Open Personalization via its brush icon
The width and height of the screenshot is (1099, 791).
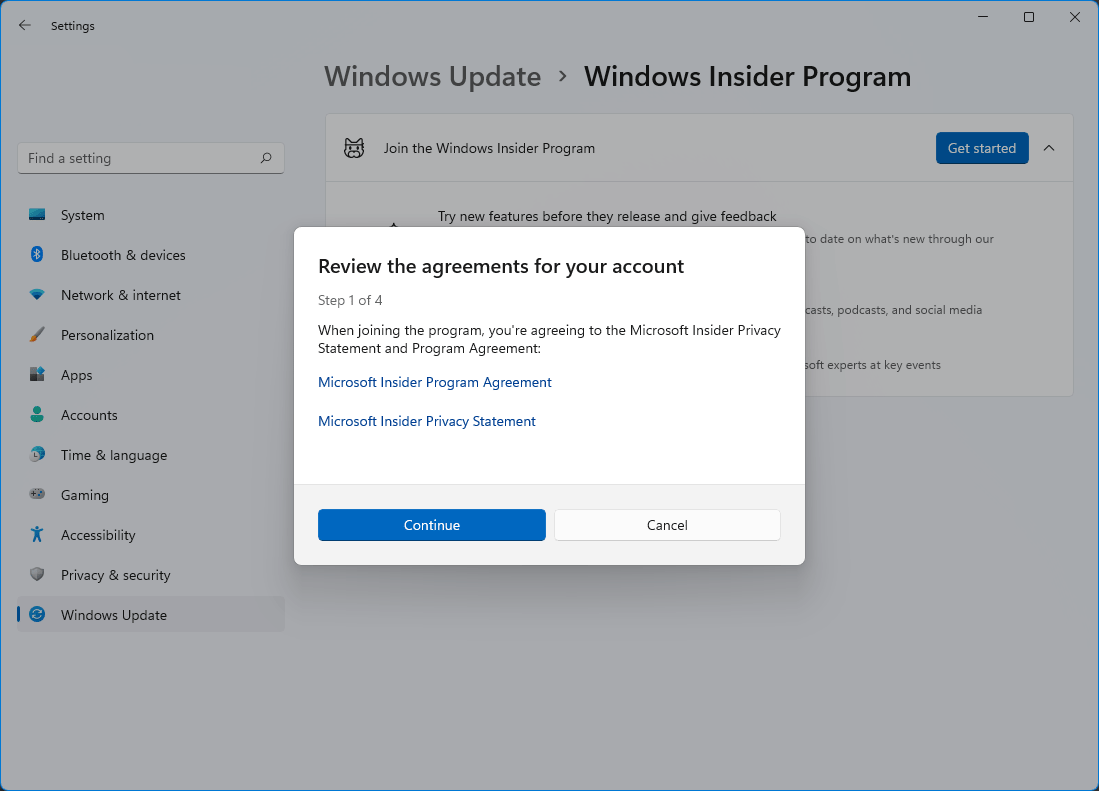[38, 334]
